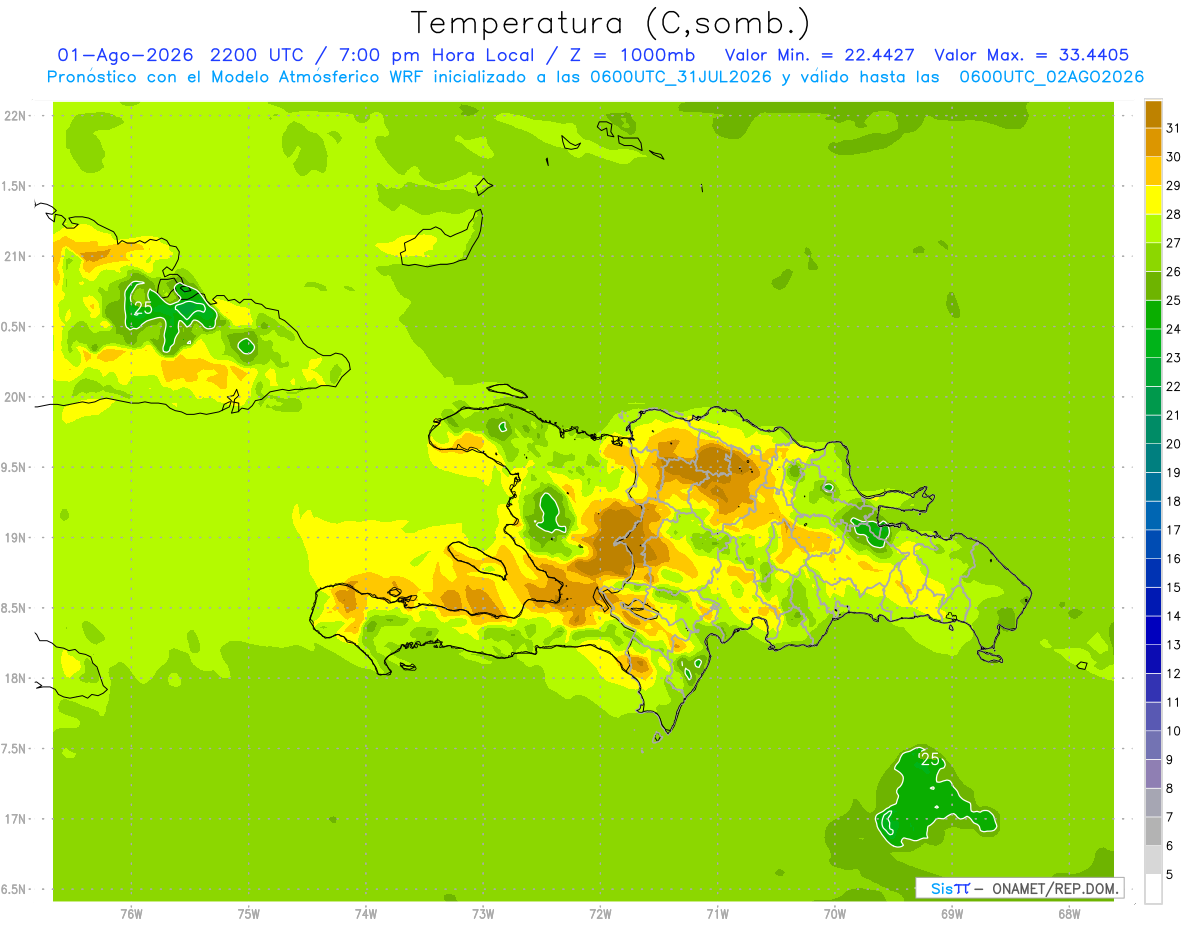This screenshot has height=927, width=1200.
Task: Click the "75W" longitude axis label
Action: (x=249, y=913)
